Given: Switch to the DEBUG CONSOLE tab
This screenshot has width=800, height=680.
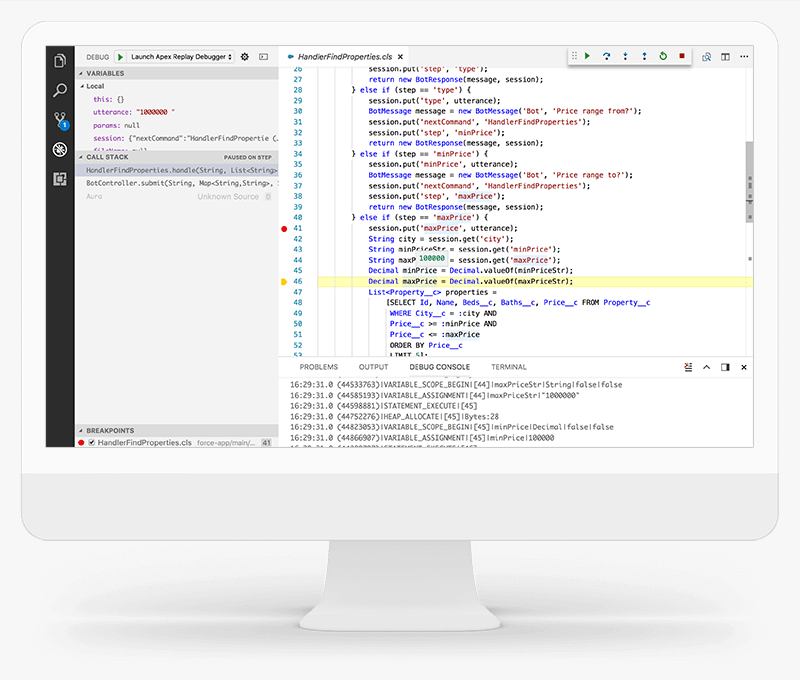Looking at the screenshot, I should (440, 367).
